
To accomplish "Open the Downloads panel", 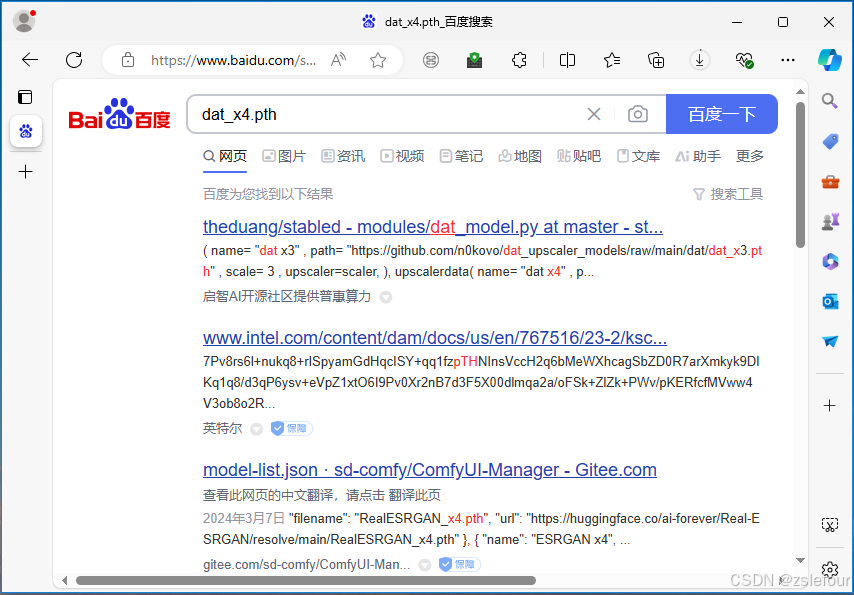I will point(700,60).
